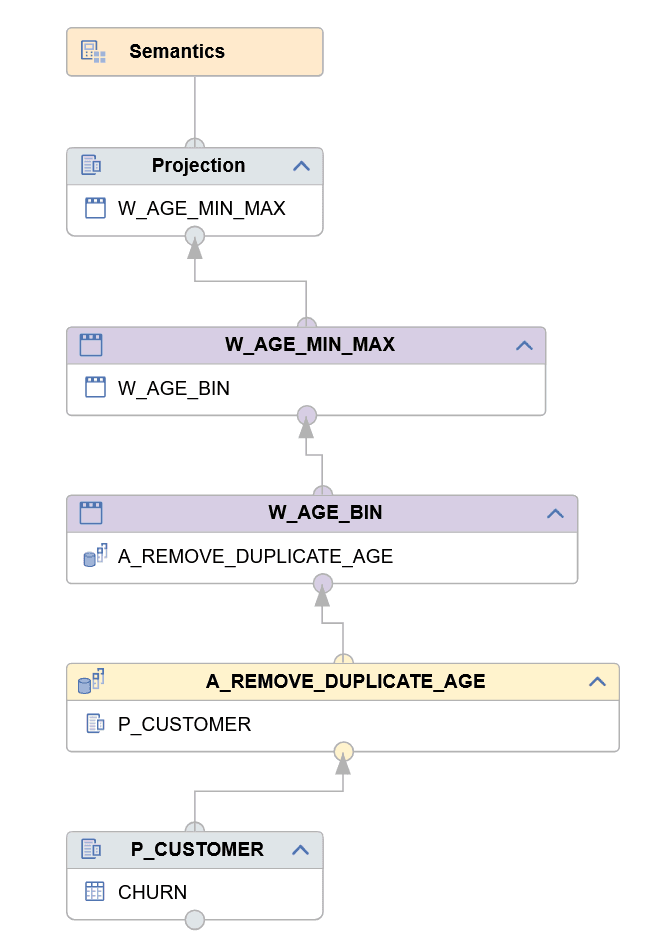Select the CHURN data source entry

[152, 892]
